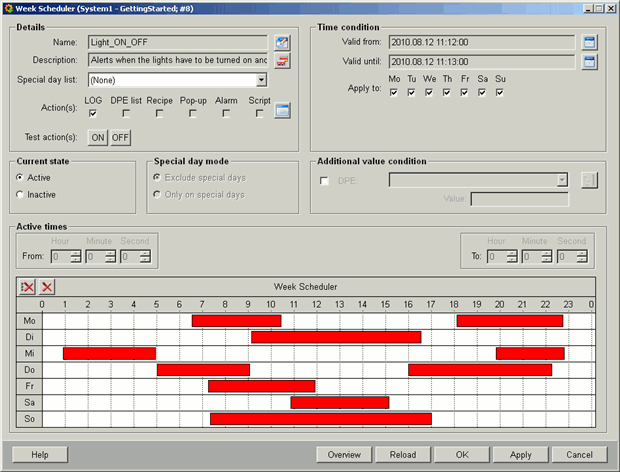Enable the DPE additional value condition checkbox
Image resolution: width=620 pixels, height=472 pixels.
(x=323, y=180)
